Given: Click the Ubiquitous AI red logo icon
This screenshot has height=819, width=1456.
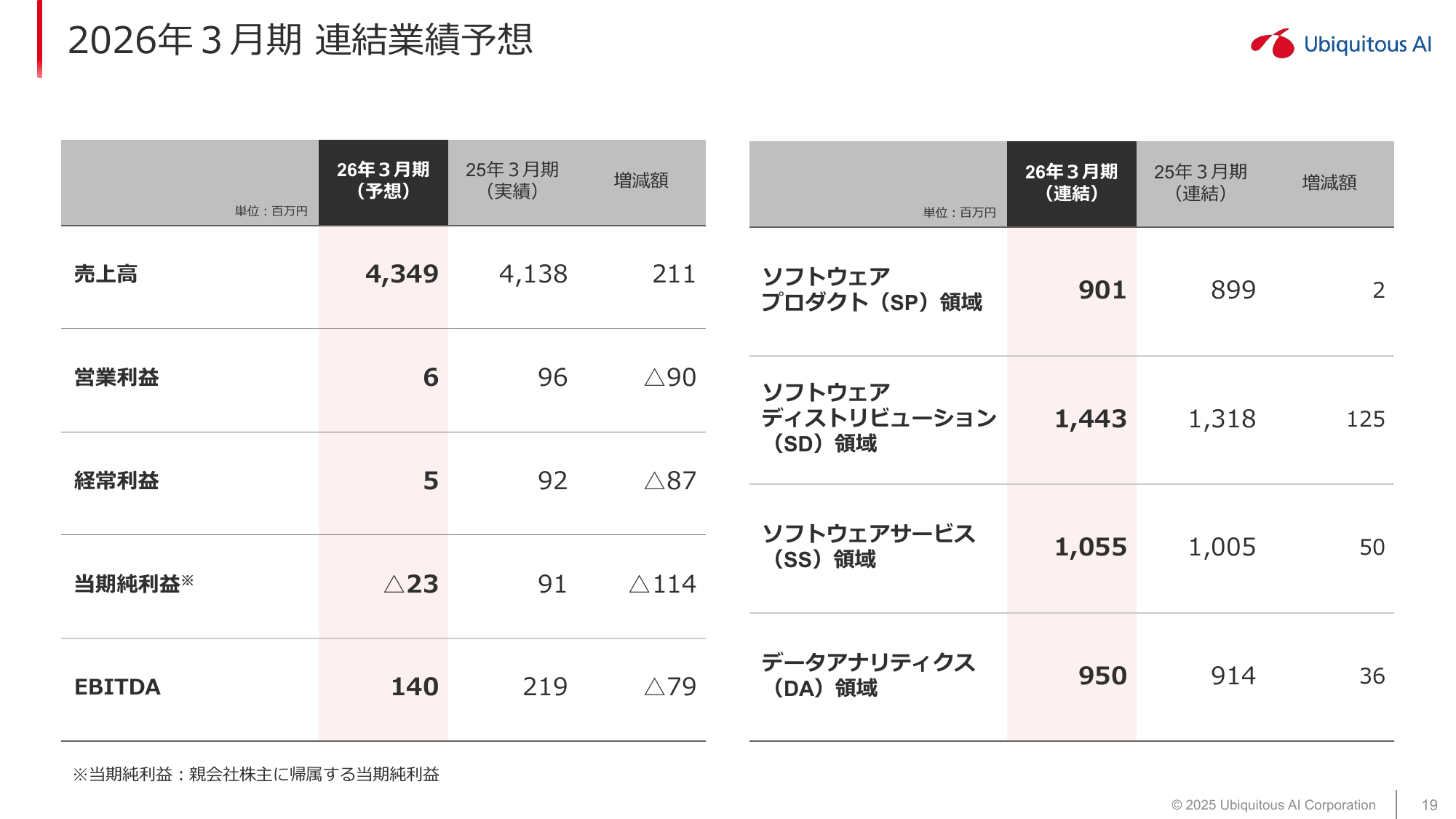Looking at the screenshot, I should 1273,44.
